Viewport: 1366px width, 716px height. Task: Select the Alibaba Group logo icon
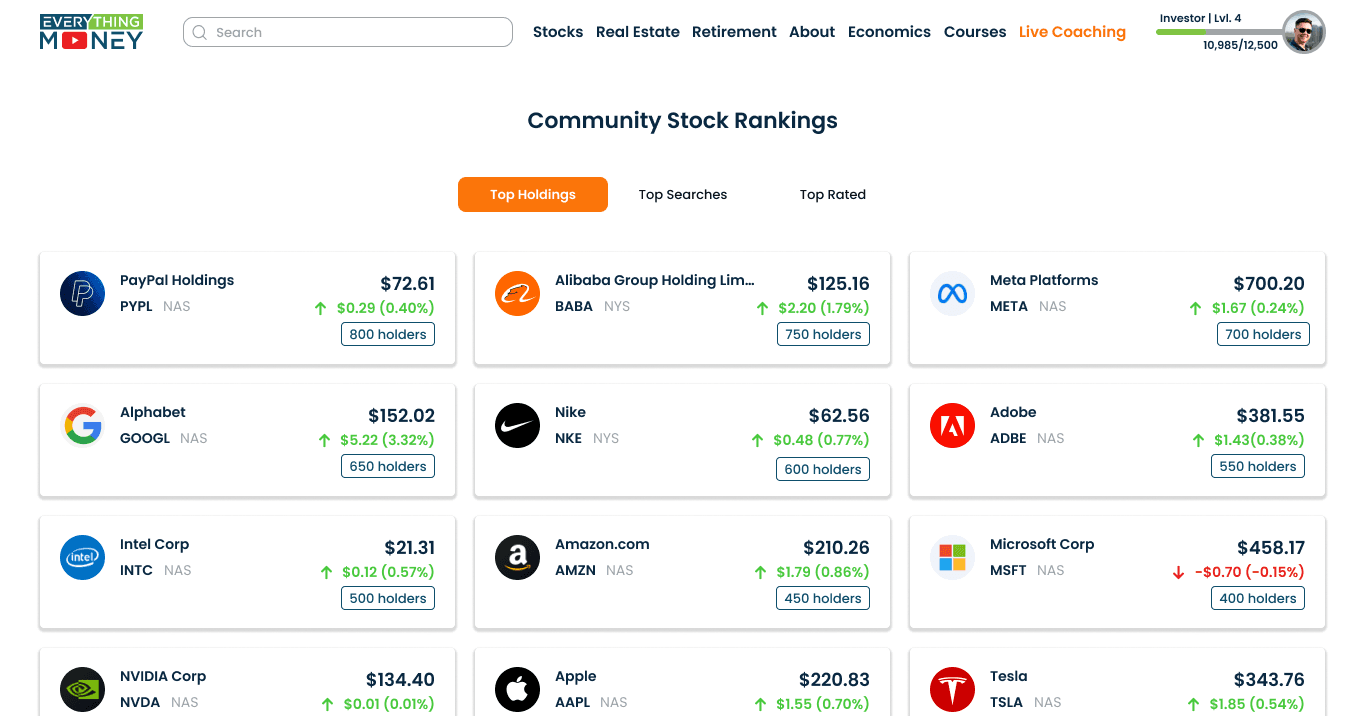(517, 293)
